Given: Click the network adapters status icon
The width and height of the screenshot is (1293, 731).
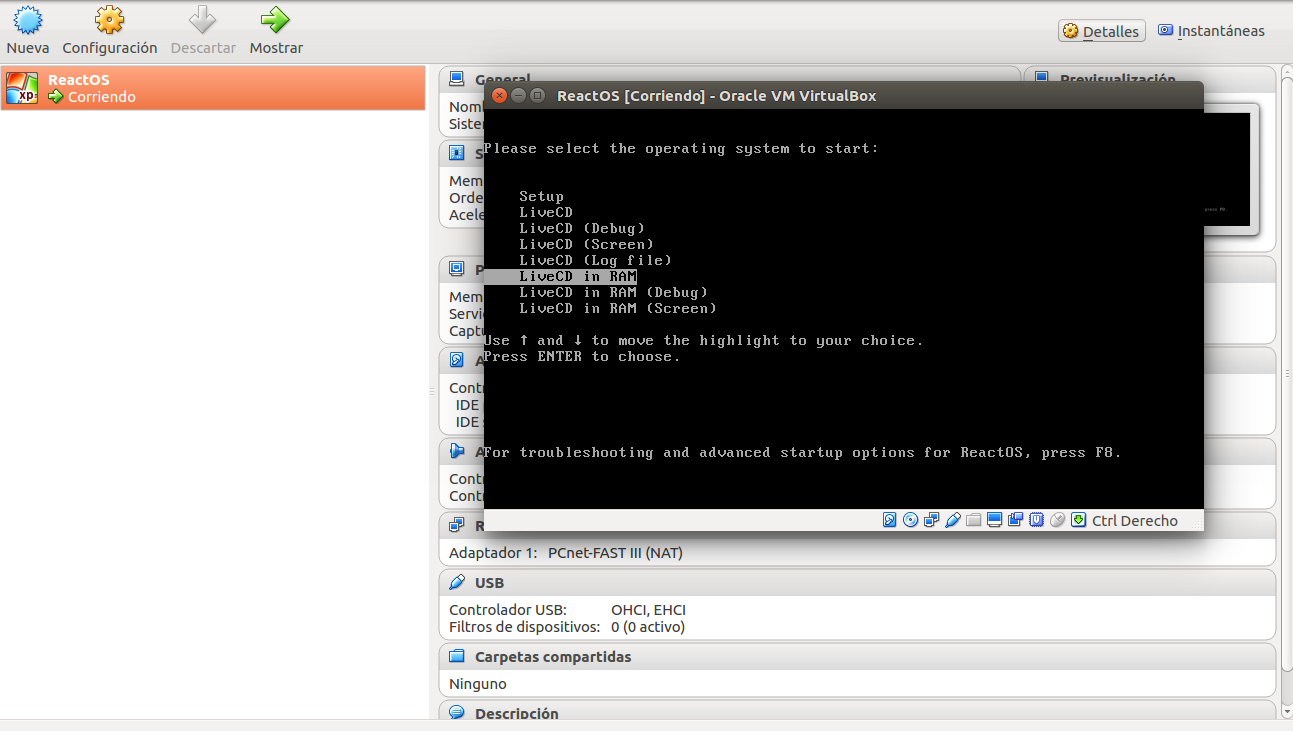Looking at the screenshot, I should pyautogui.click(x=931, y=520).
